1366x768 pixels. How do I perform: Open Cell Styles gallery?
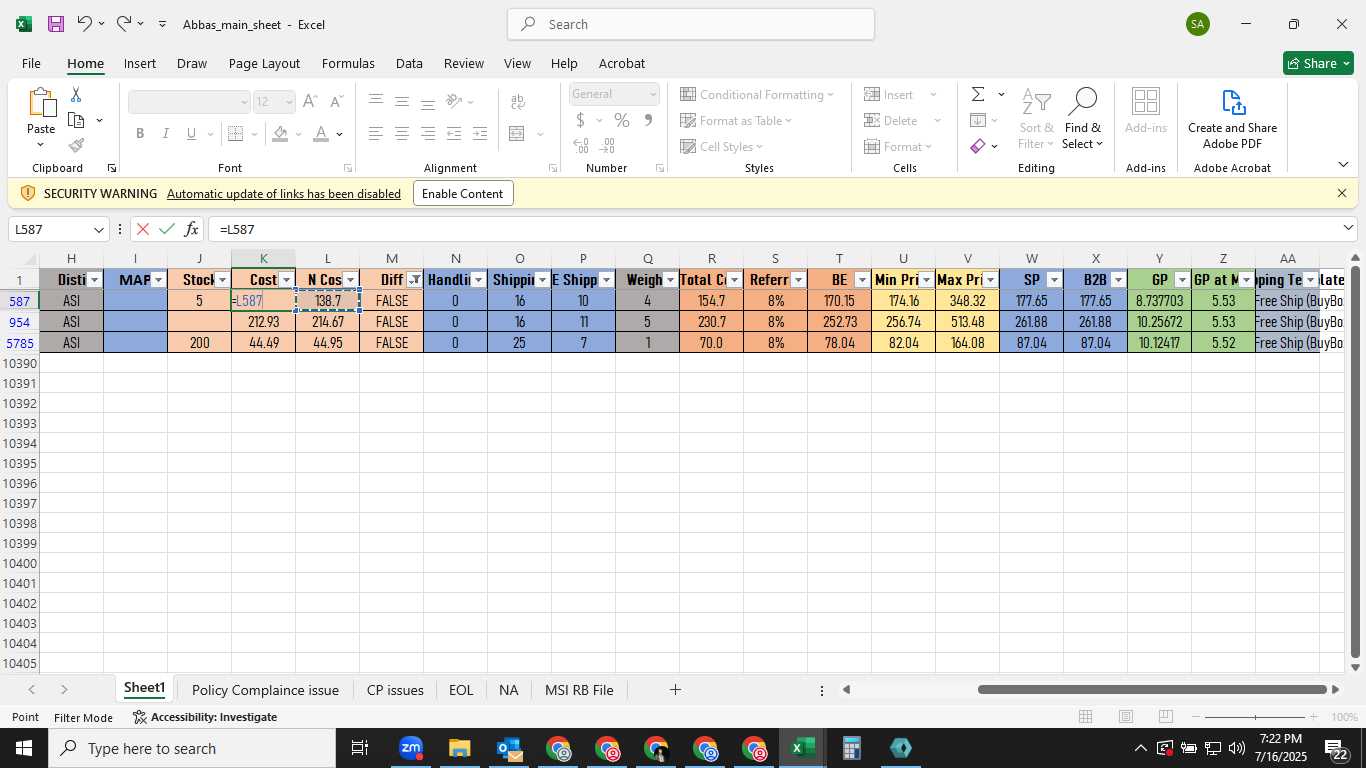pyautogui.click(x=723, y=146)
